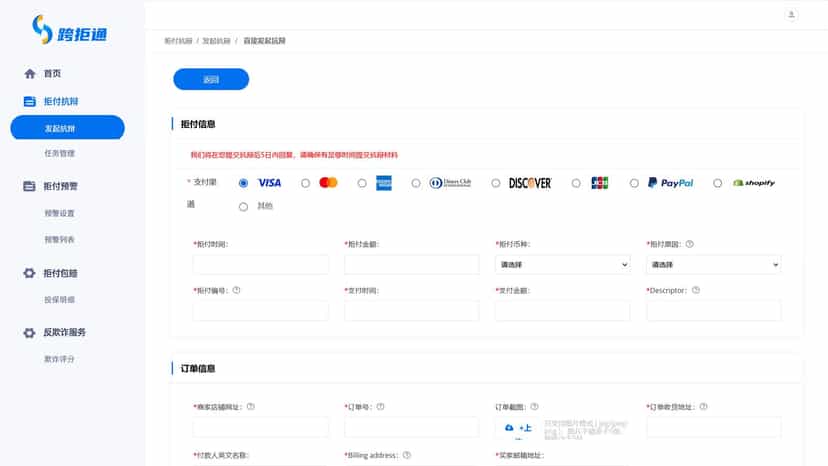The width and height of the screenshot is (828, 466).
Task: Click the DISCOVER logo
Action: tap(530, 183)
